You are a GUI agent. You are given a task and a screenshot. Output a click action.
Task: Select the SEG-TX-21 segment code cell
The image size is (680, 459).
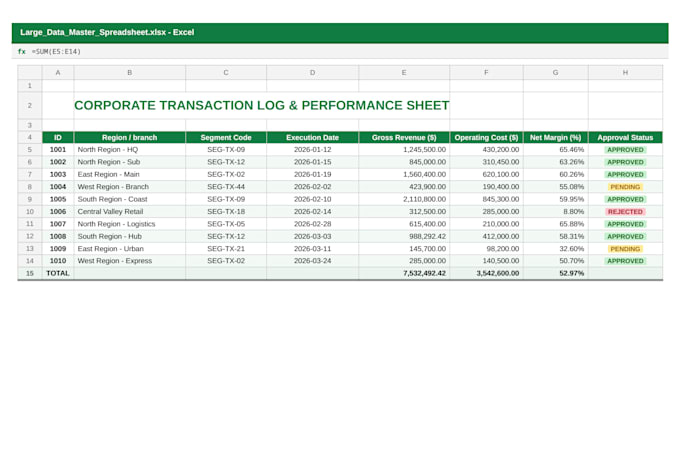coord(226,249)
